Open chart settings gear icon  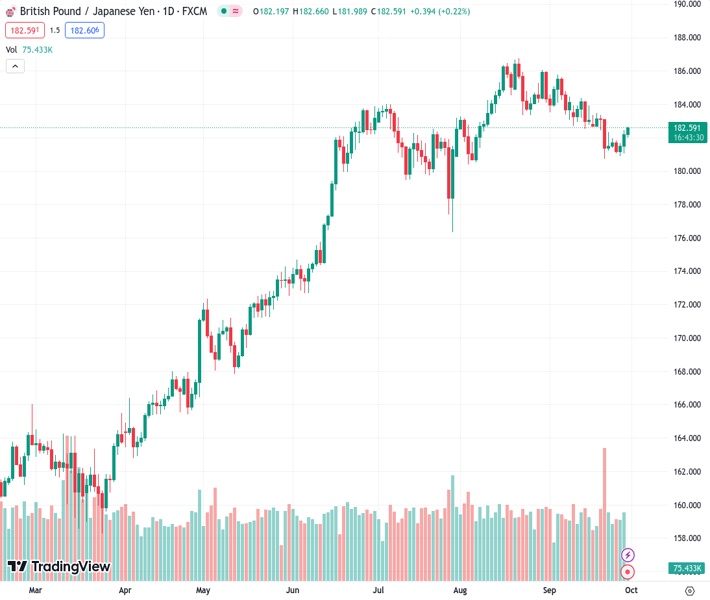[x=689, y=591]
